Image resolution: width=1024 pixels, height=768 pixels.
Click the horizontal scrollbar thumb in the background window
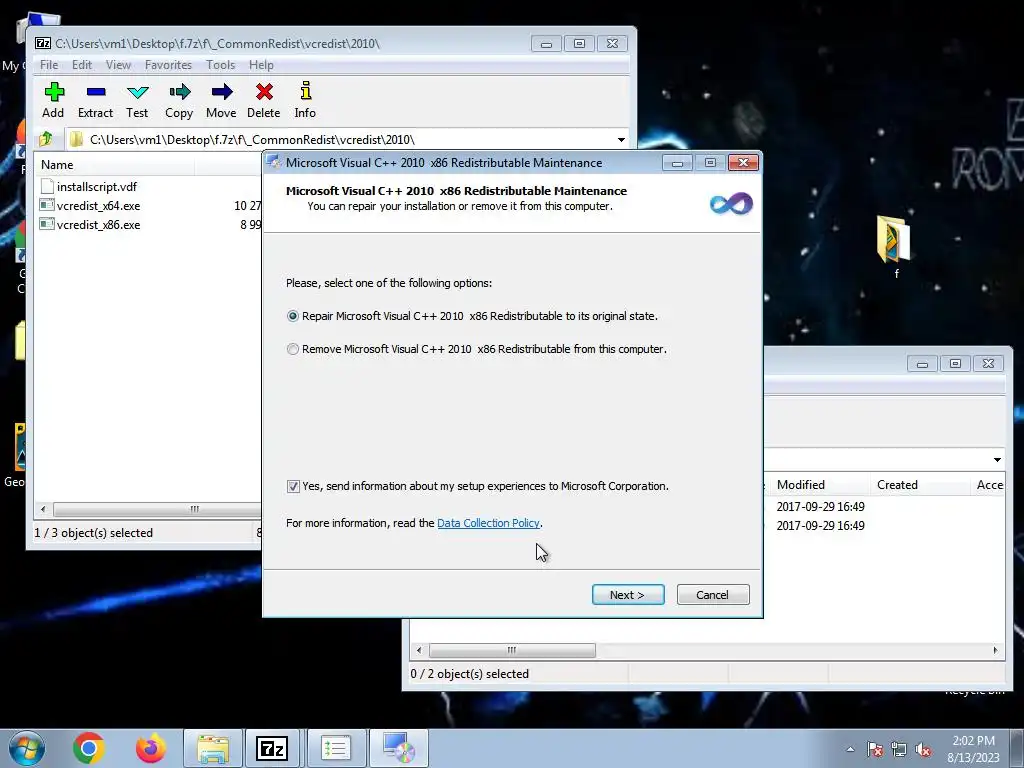point(512,650)
